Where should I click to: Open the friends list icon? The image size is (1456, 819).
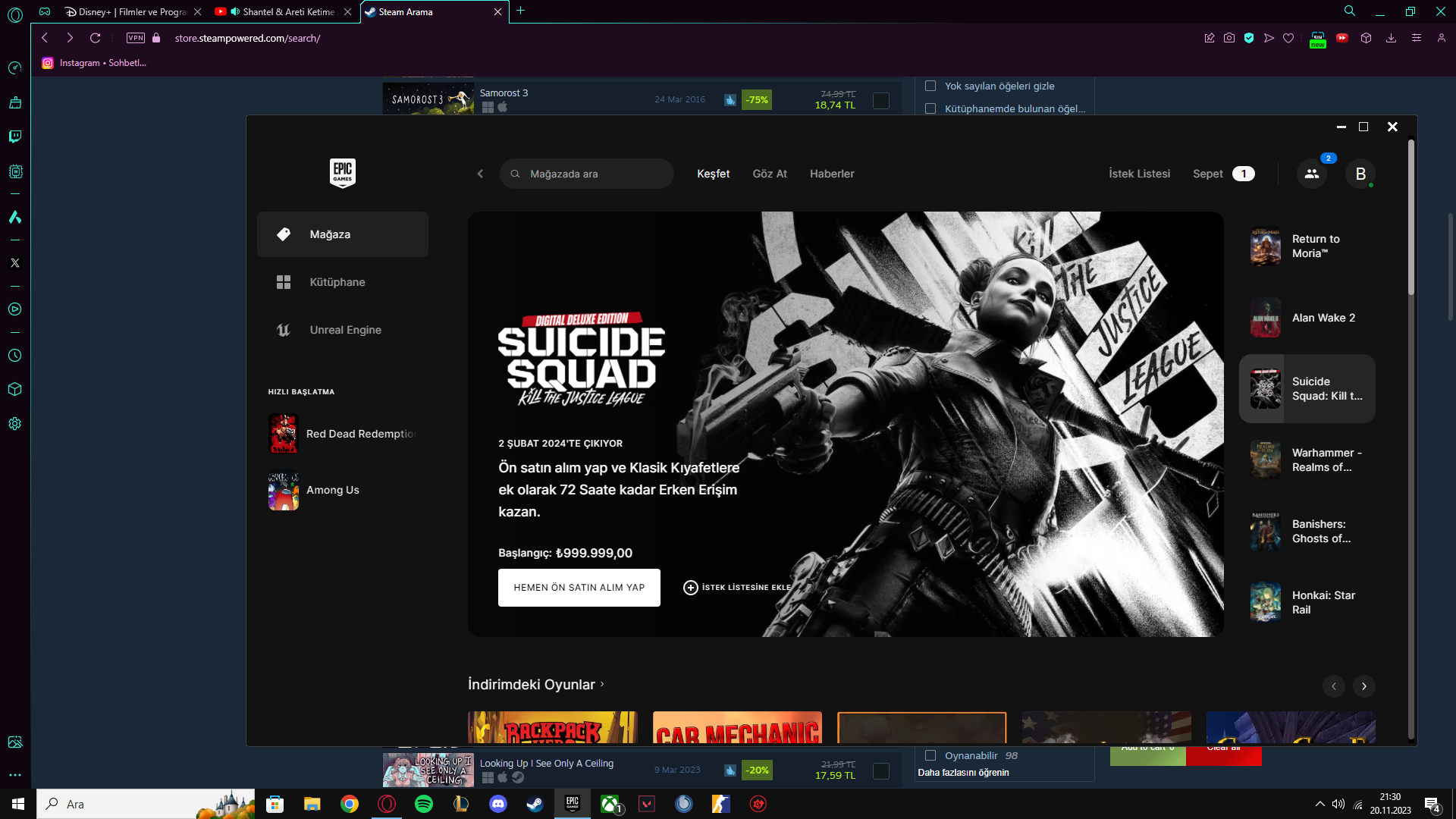point(1311,174)
